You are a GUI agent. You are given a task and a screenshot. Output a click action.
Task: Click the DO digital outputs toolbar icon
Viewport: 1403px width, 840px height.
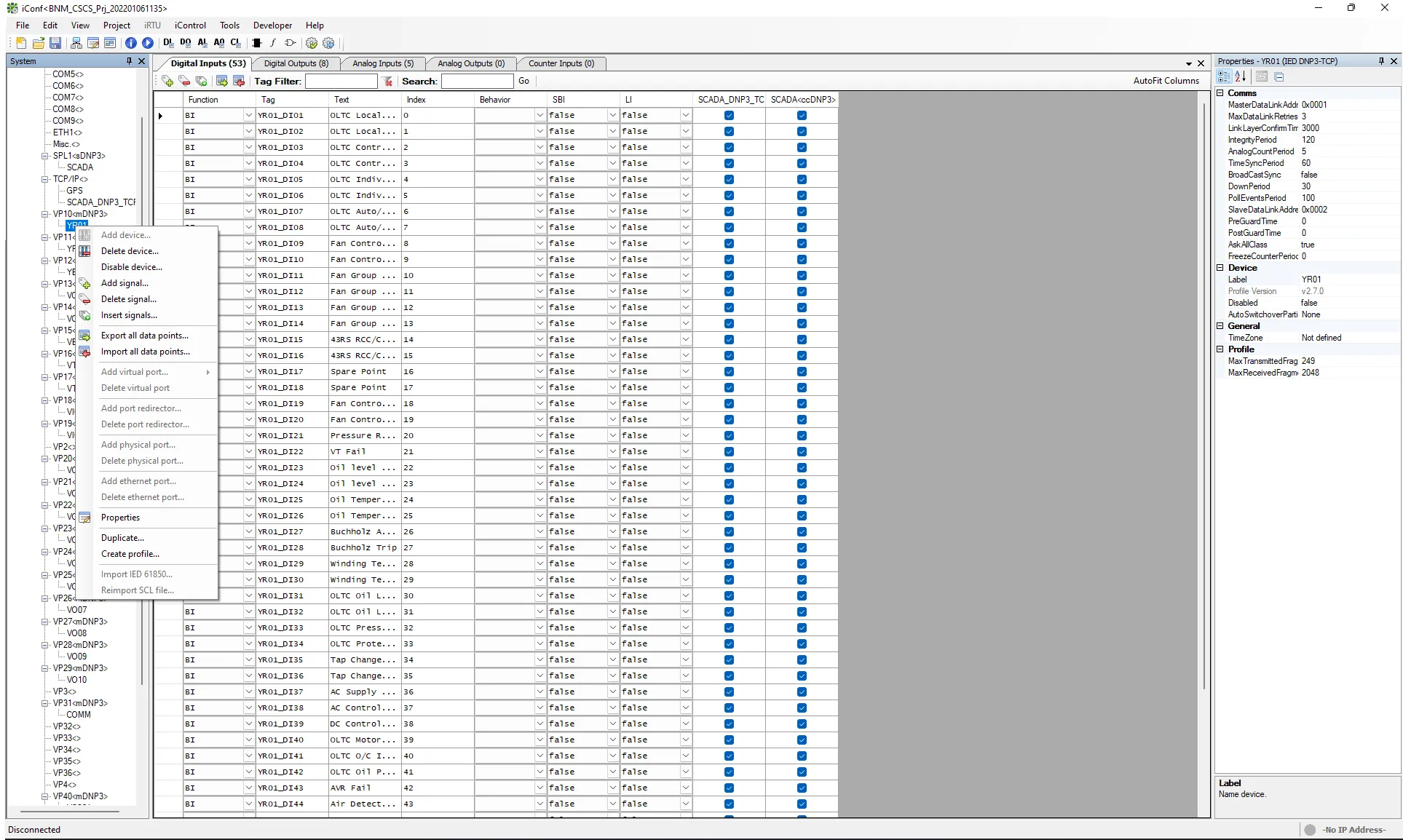tap(186, 43)
